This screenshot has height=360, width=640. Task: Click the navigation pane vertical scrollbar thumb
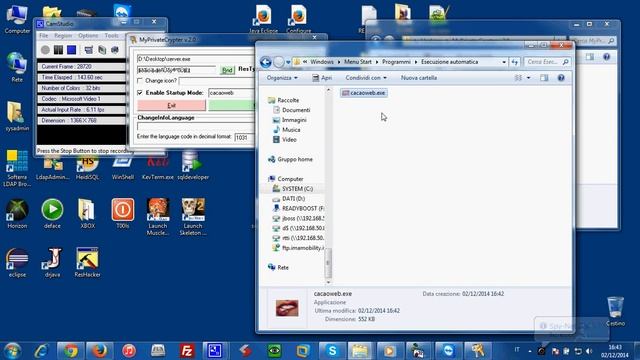pyautogui.click(x=328, y=262)
